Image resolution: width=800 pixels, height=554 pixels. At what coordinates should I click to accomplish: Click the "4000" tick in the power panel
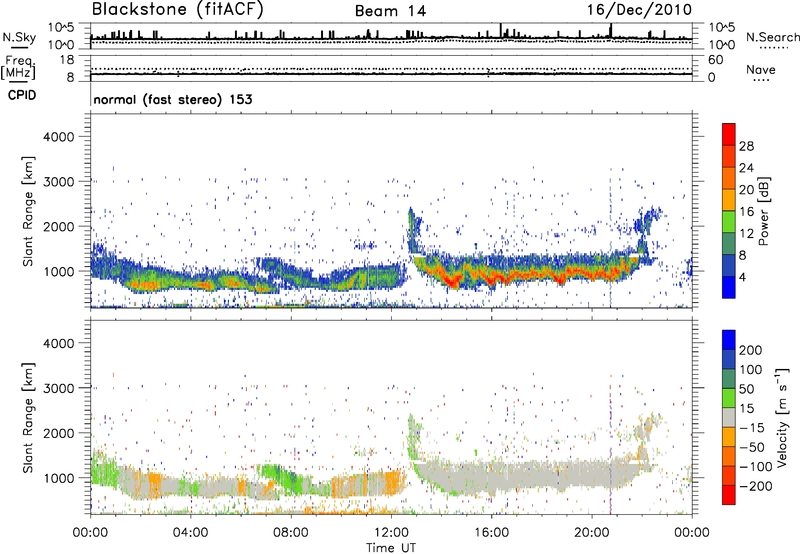tap(59, 137)
